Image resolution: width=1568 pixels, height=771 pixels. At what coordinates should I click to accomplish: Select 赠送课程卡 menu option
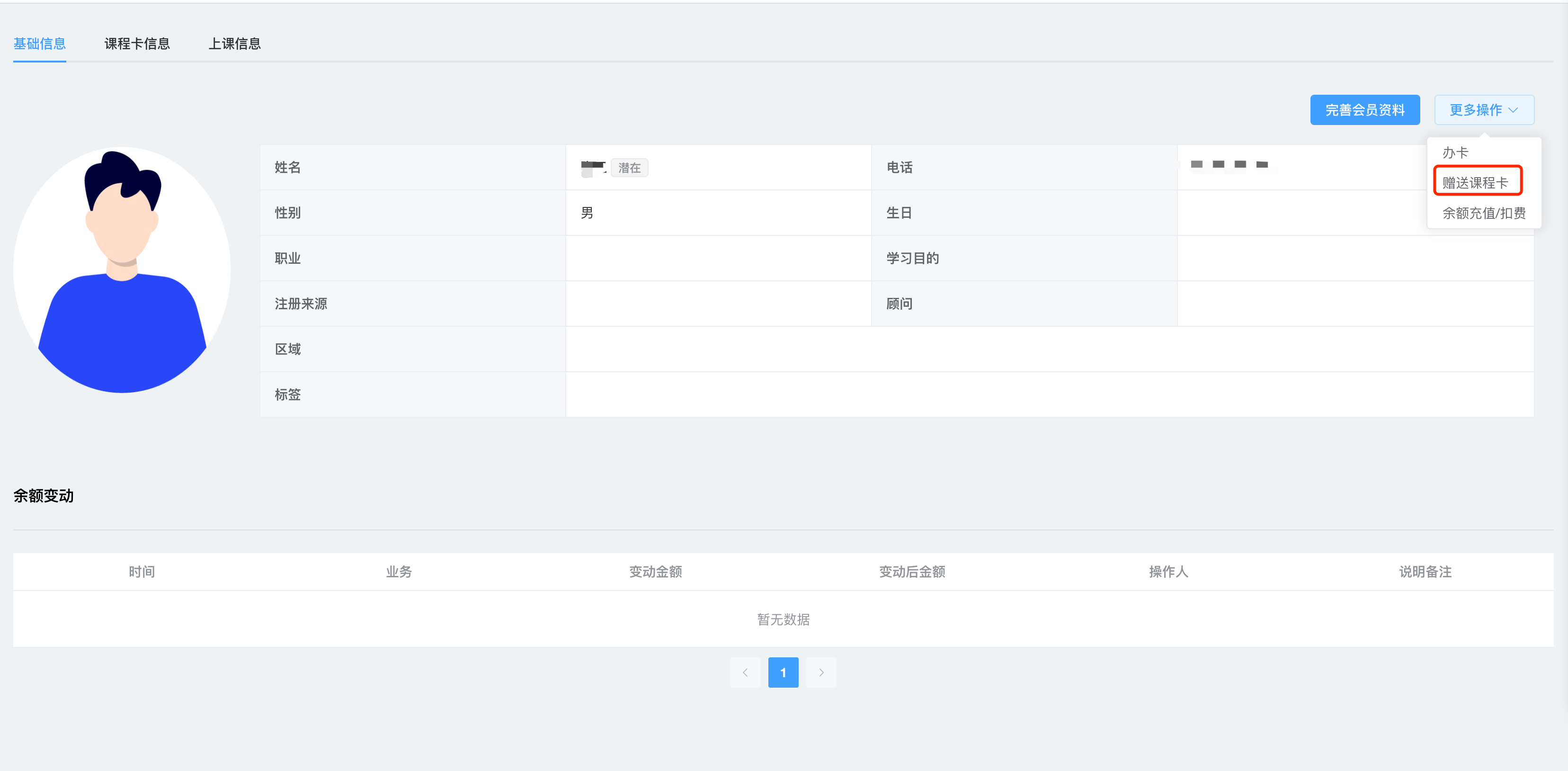pos(1475,182)
